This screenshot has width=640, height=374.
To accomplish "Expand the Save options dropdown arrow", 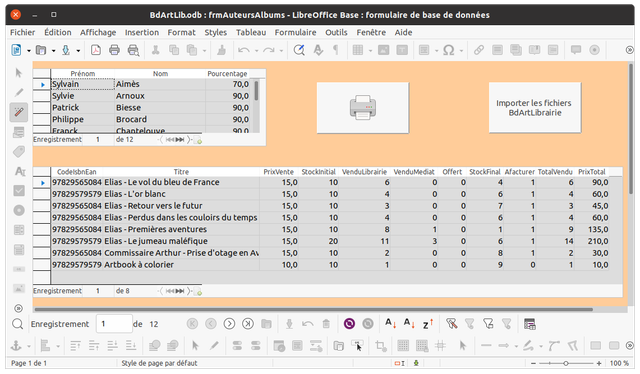I will click(x=78, y=51).
